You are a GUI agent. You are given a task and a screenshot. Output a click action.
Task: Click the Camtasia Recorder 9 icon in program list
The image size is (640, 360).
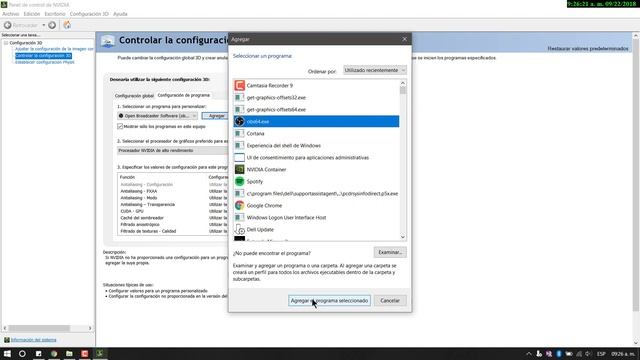(240, 85)
